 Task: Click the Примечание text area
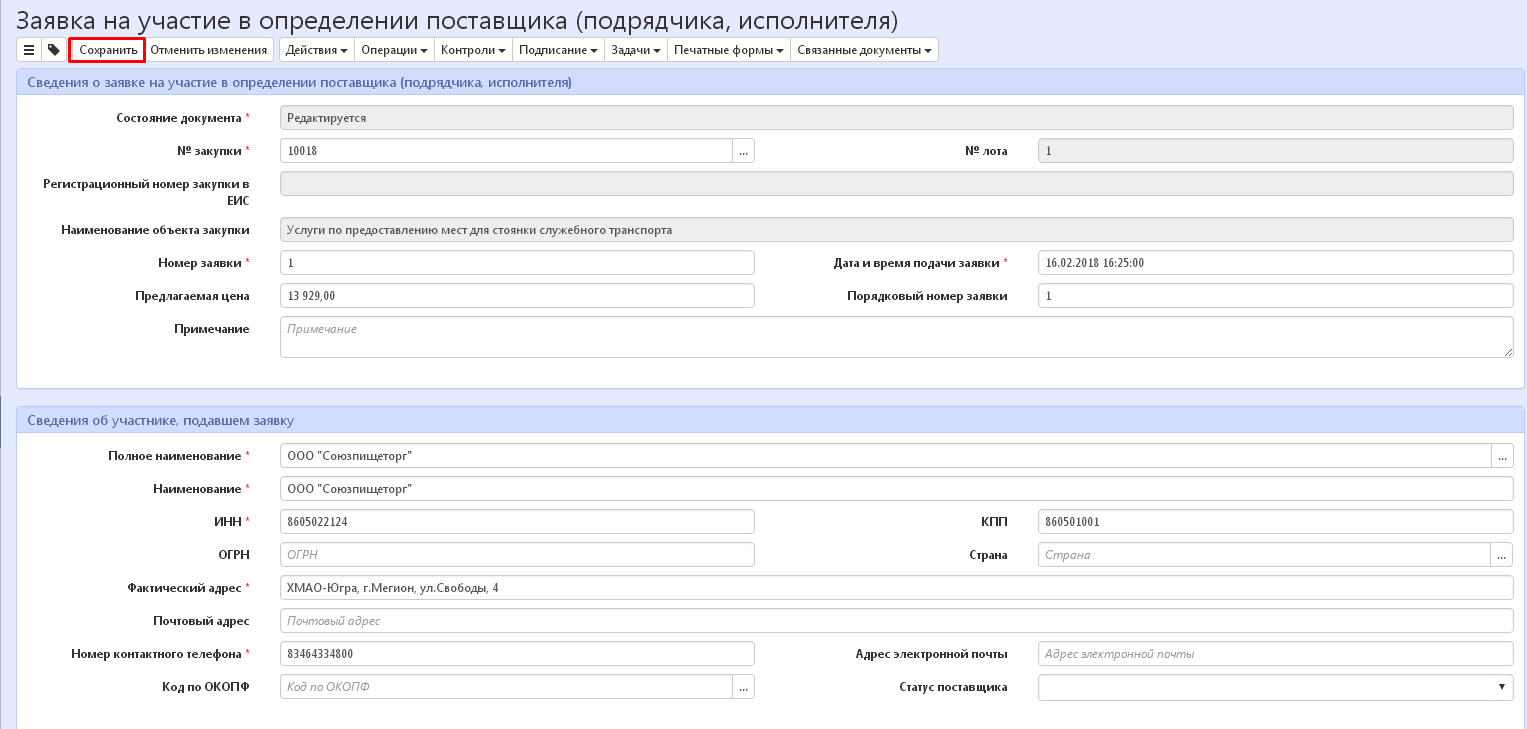click(896, 337)
